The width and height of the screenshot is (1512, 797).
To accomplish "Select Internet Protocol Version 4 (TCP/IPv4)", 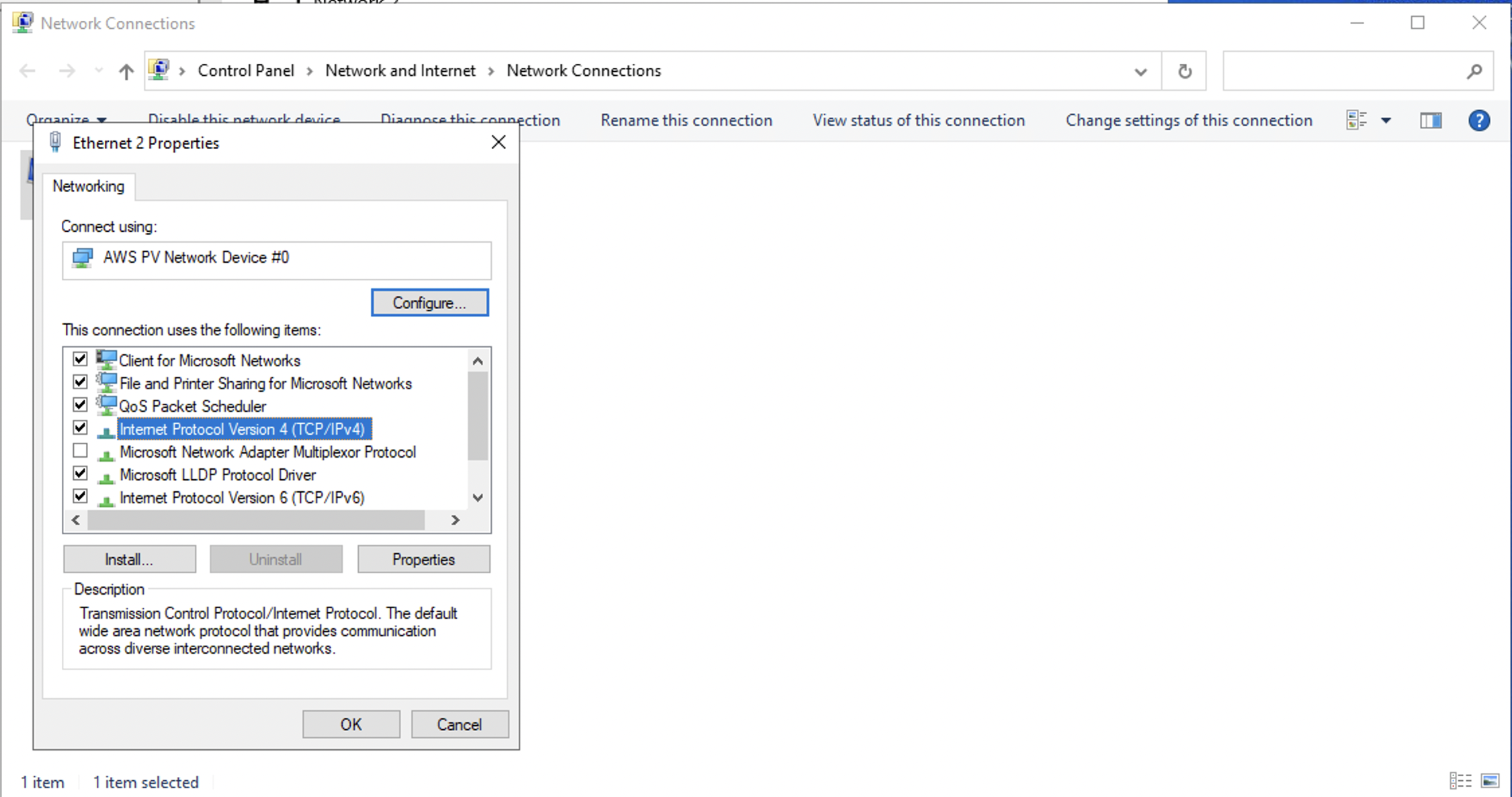I will 245,429.
